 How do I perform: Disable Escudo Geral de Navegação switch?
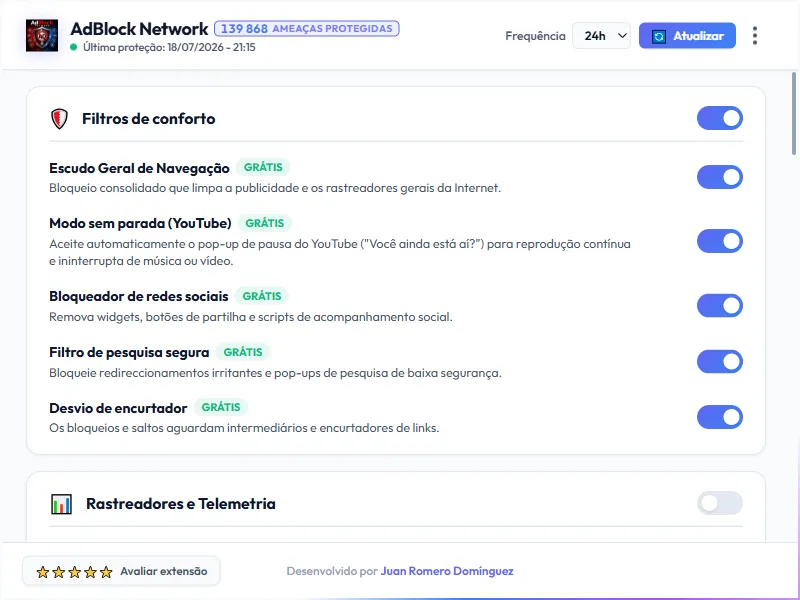[719, 177]
